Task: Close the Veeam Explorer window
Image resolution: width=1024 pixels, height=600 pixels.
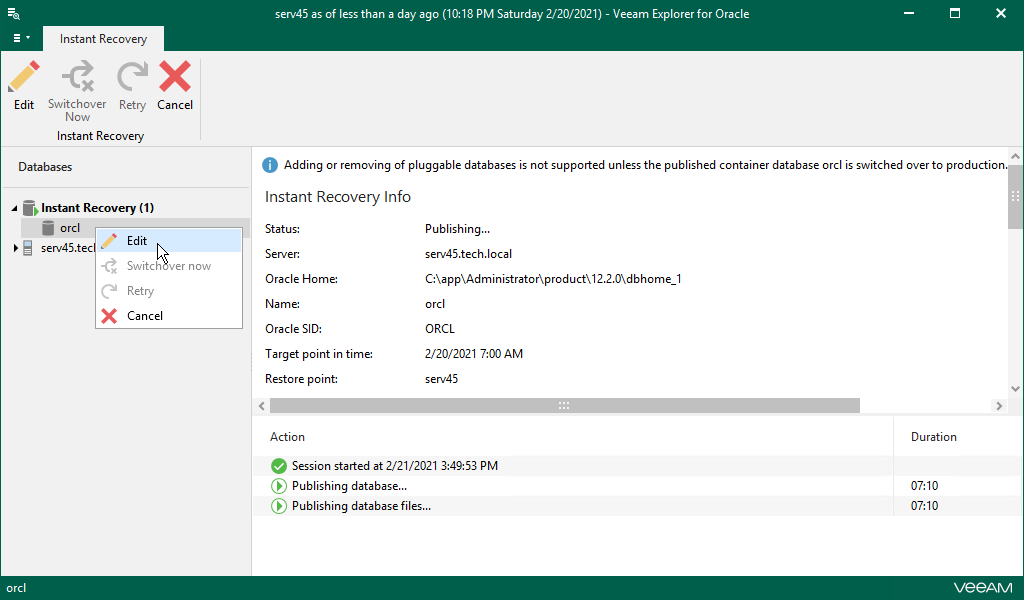Action: pyautogui.click(x=1000, y=13)
